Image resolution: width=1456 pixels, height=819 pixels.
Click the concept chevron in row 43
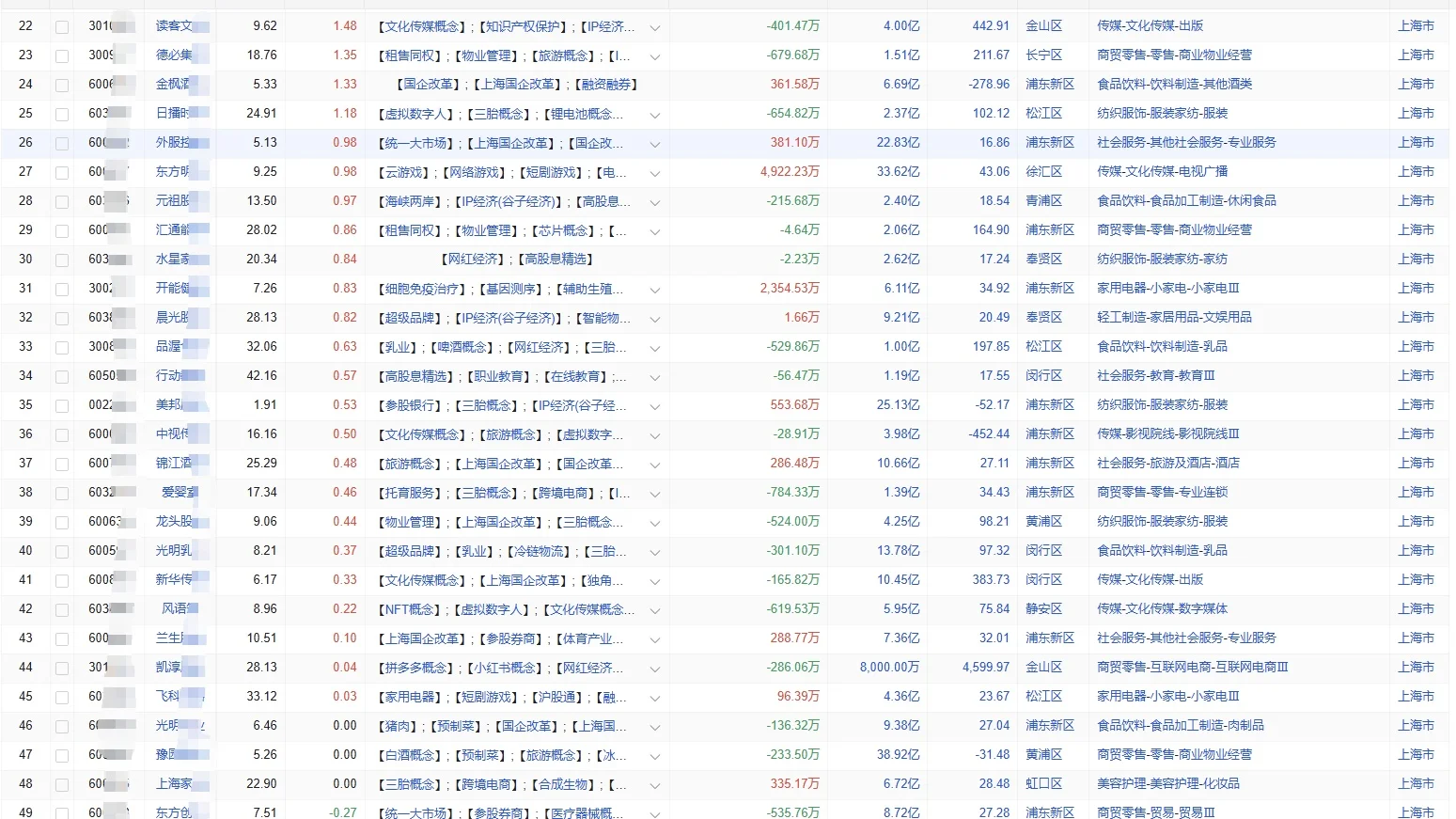[655, 639]
